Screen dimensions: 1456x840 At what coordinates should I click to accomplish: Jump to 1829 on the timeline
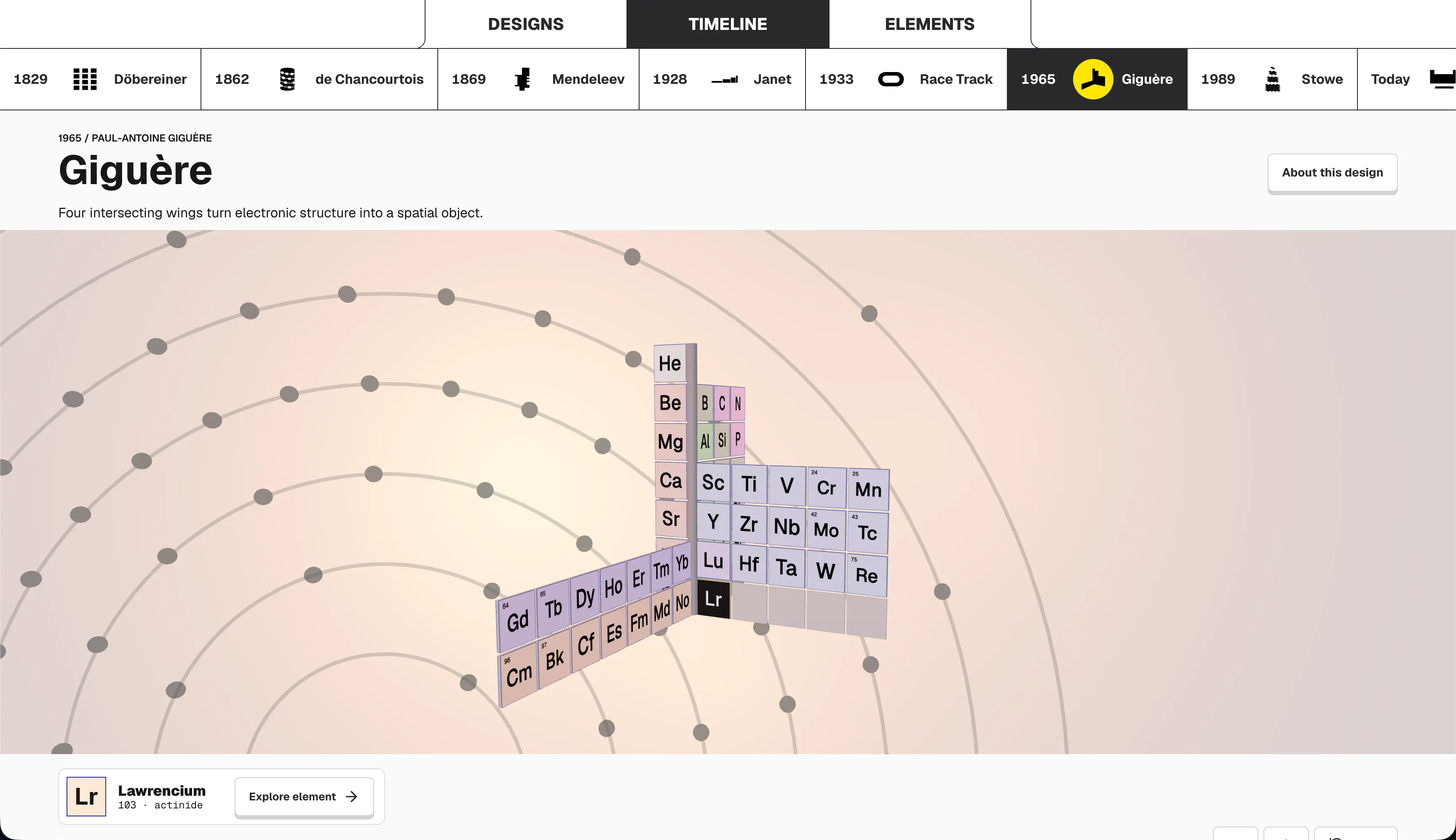31,79
